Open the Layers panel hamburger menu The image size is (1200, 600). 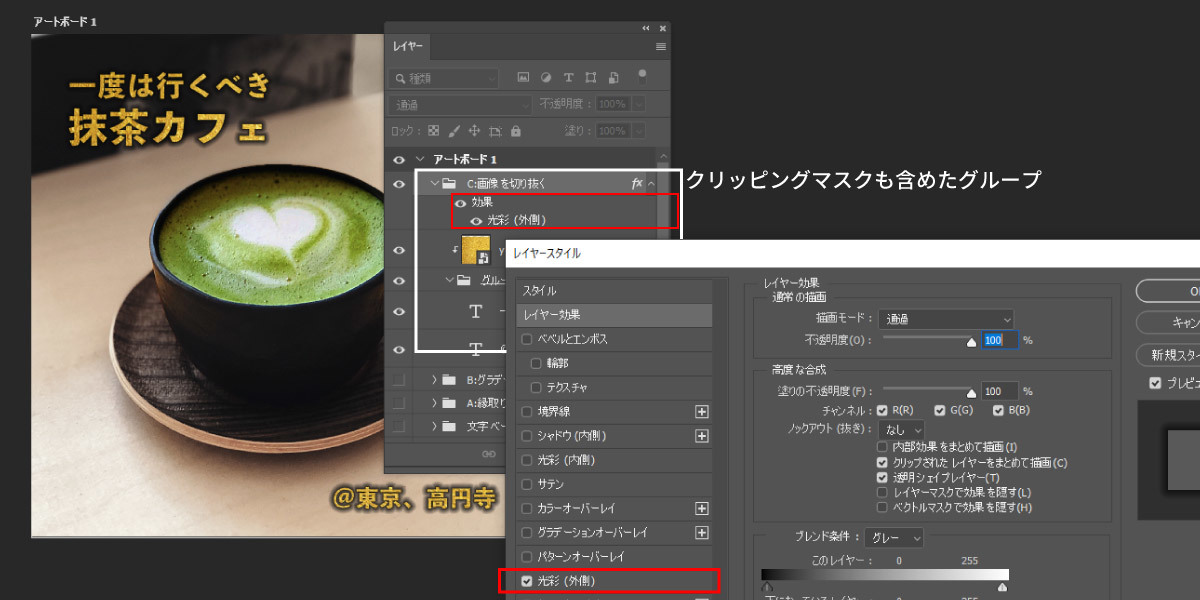661,47
